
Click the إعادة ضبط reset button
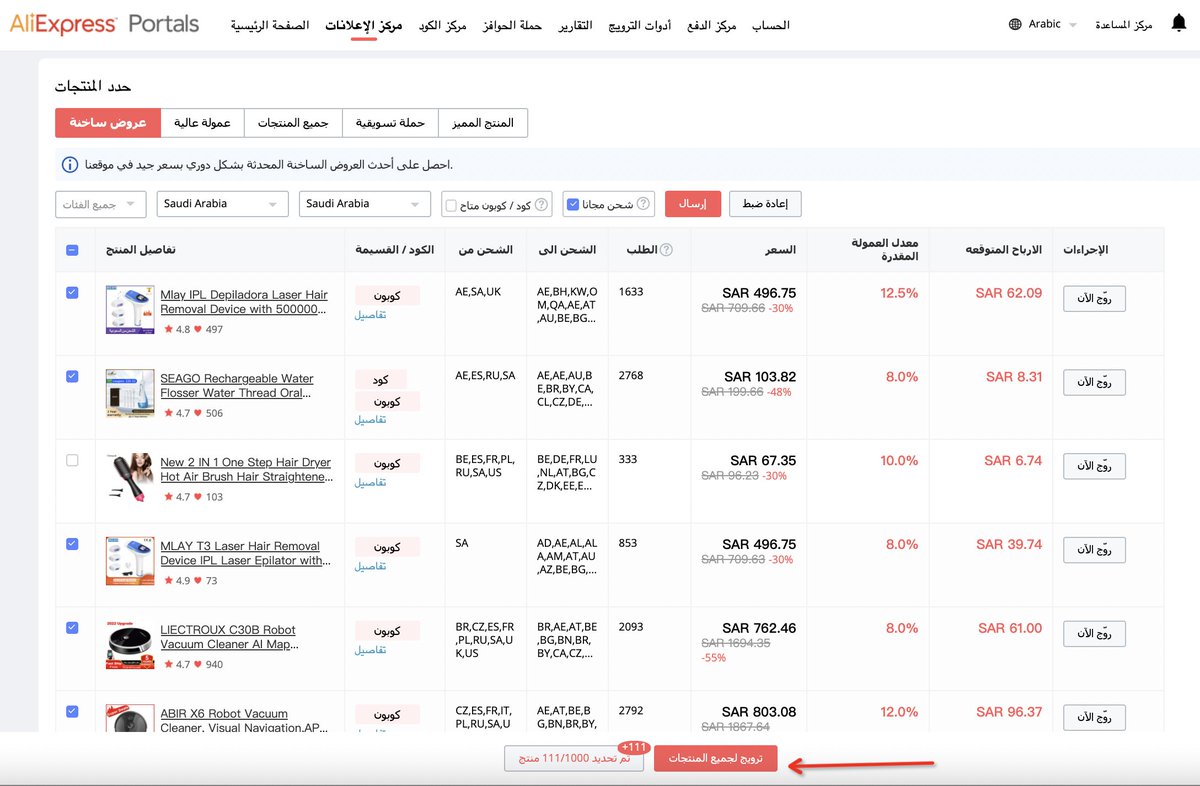pos(765,204)
